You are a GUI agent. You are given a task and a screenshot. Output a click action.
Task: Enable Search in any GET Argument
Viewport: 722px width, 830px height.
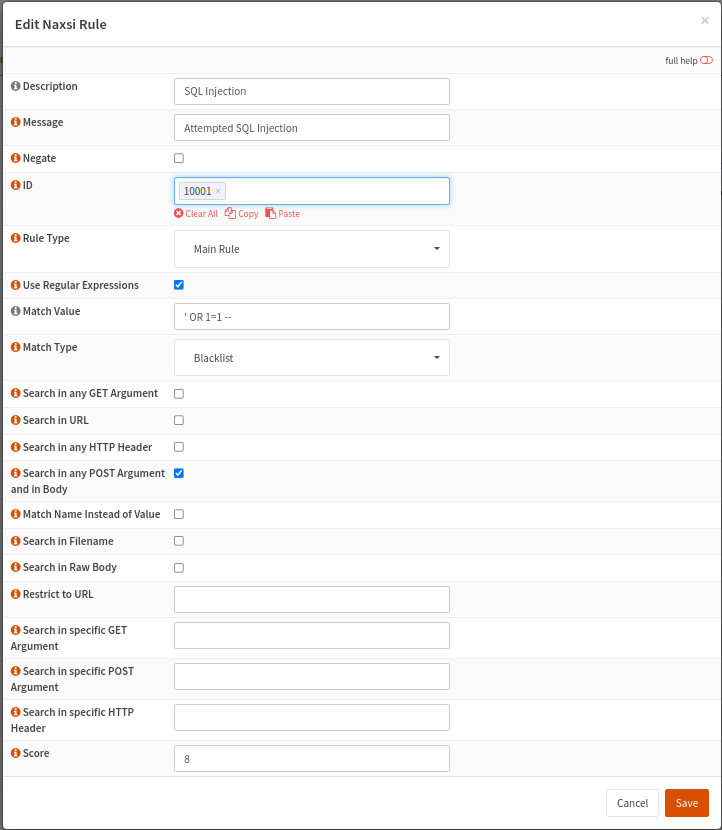tap(178, 393)
